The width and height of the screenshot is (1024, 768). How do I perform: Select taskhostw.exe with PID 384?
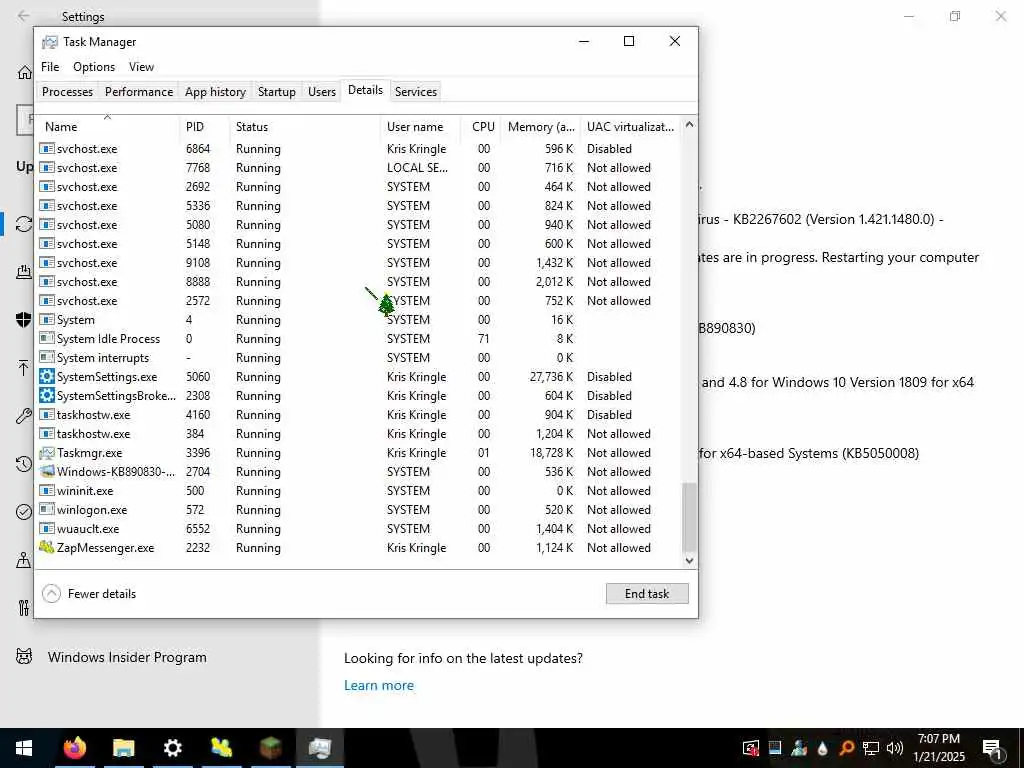(359, 434)
